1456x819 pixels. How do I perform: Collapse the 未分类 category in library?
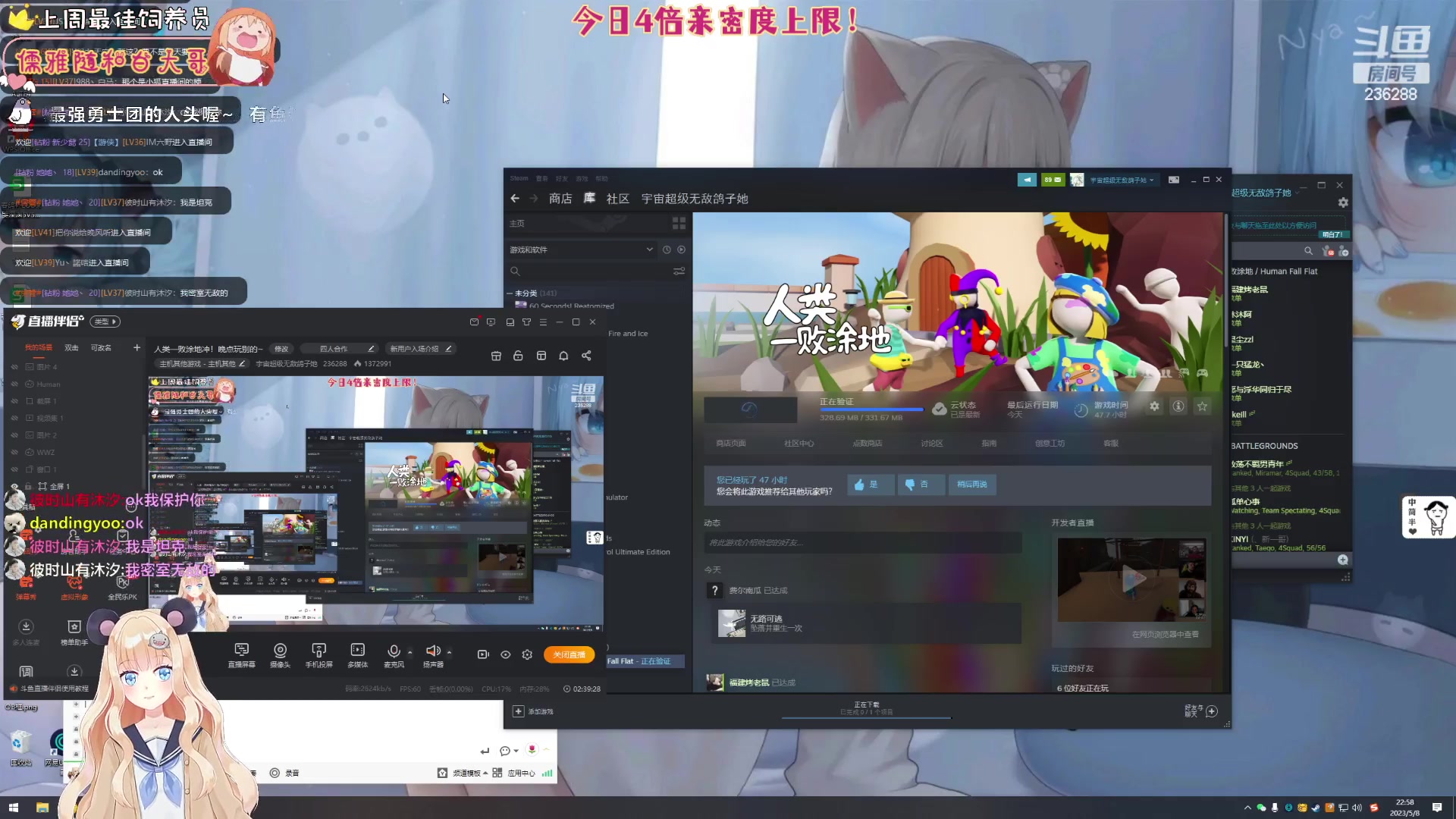[x=510, y=293]
